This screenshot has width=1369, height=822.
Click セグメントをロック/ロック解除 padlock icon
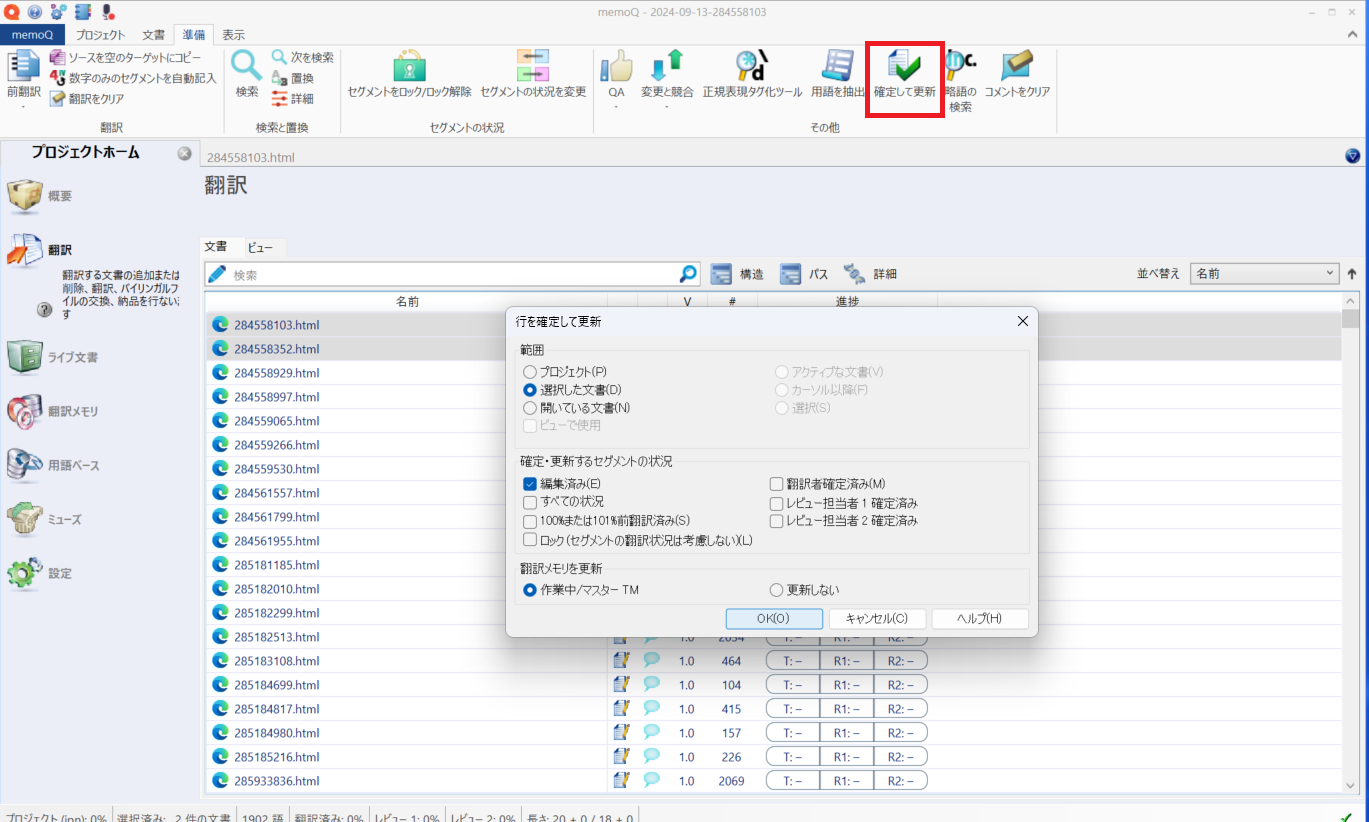[409, 66]
